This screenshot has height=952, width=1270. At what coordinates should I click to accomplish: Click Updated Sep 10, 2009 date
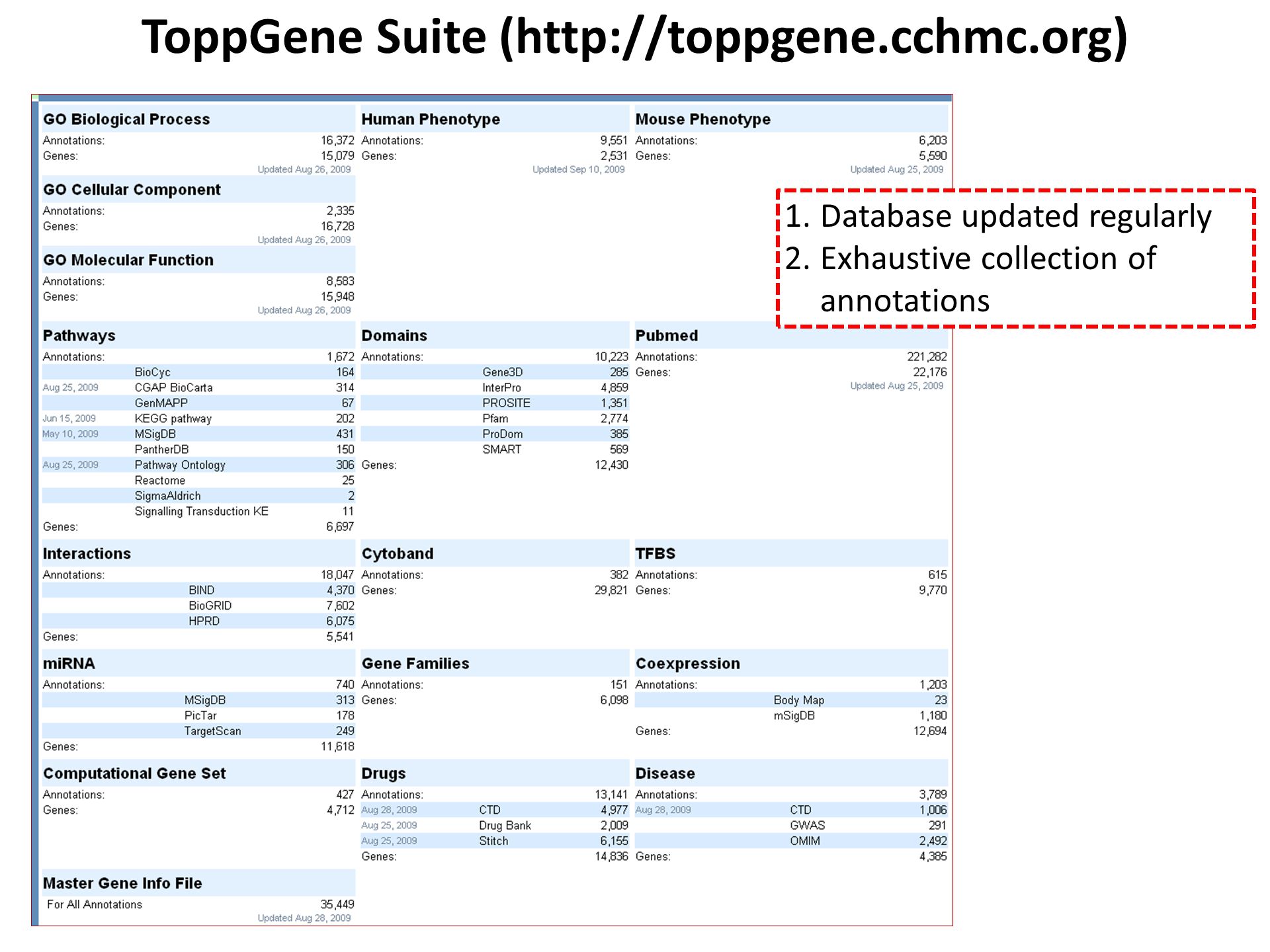[579, 169]
